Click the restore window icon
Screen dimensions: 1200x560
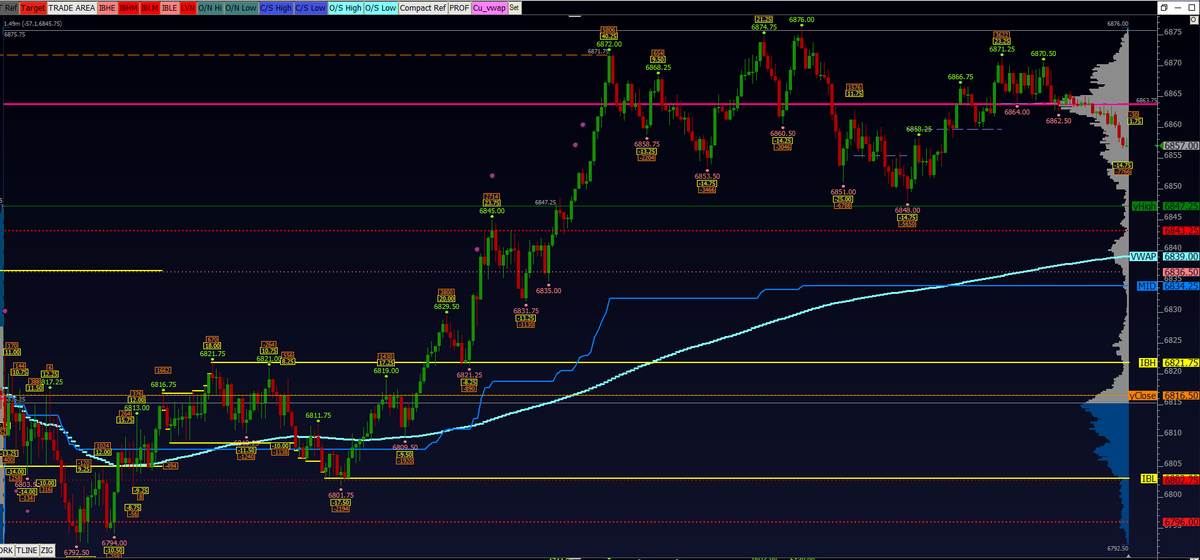click(x=1166, y=7)
